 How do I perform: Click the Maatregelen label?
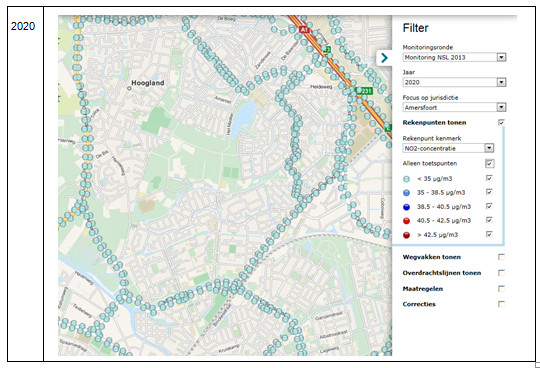coord(423,289)
